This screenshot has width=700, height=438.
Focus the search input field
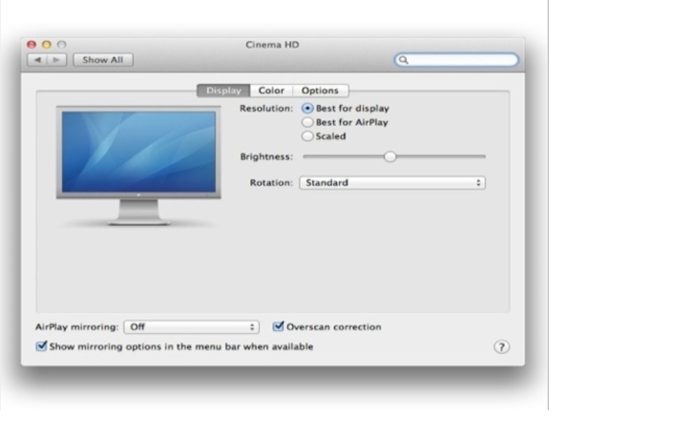[456, 60]
